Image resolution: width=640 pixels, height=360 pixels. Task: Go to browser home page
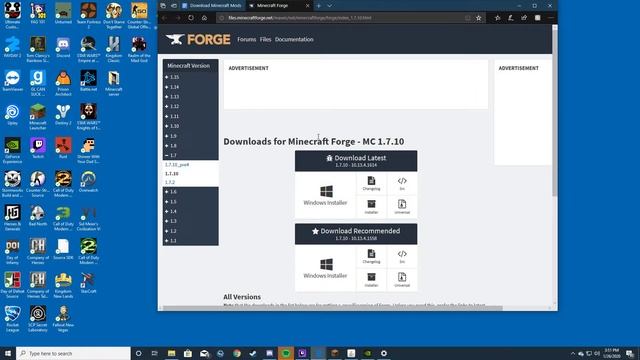[x=204, y=18]
